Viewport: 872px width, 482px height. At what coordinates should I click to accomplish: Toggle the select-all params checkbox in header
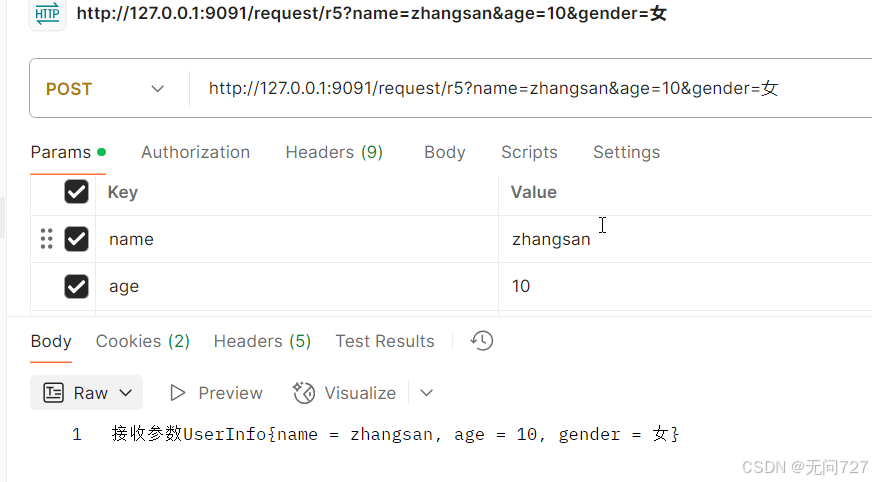(76, 192)
